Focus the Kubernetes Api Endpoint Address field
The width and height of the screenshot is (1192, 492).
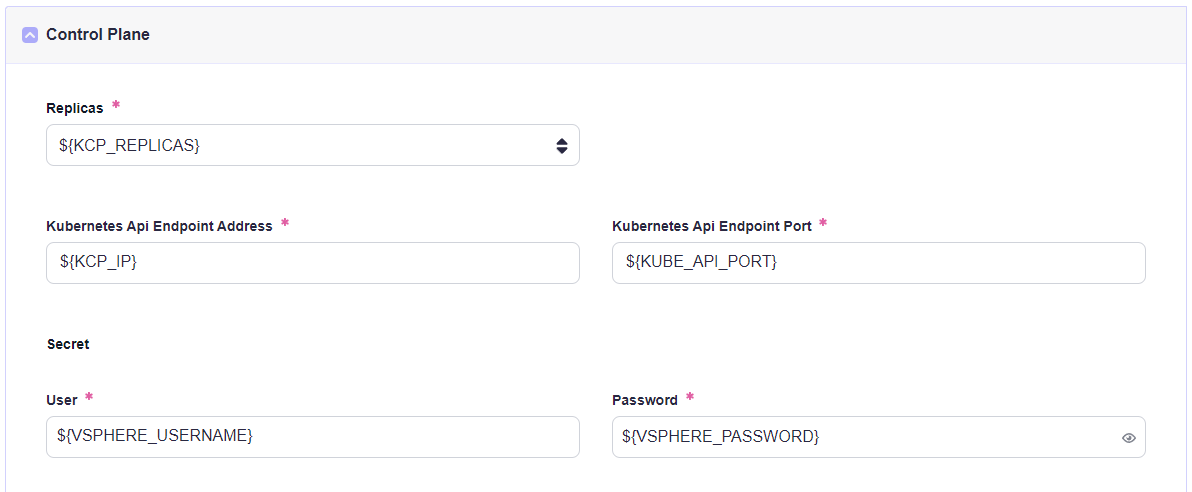312,263
